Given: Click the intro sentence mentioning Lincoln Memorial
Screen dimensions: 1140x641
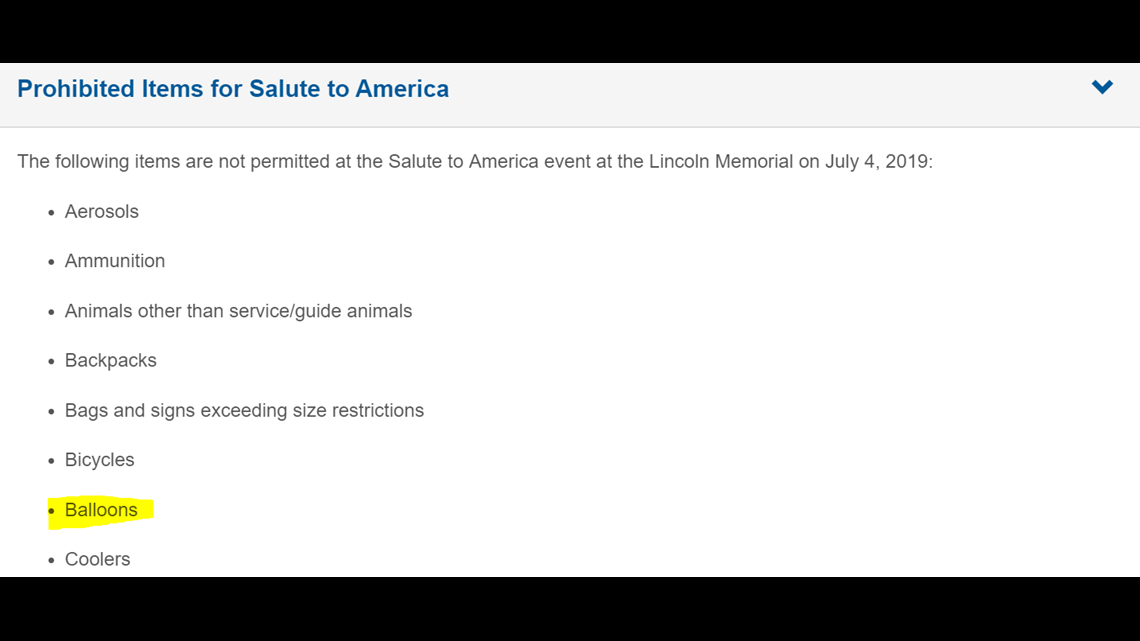Looking at the screenshot, I should pos(475,161).
